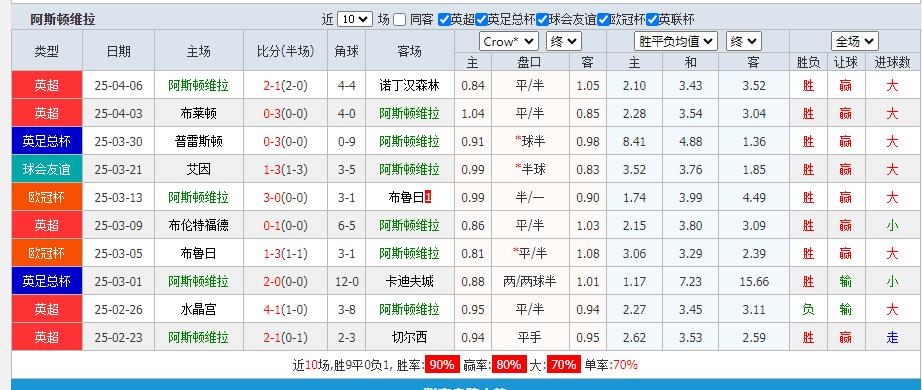Click the 日期 column header

point(118,51)
